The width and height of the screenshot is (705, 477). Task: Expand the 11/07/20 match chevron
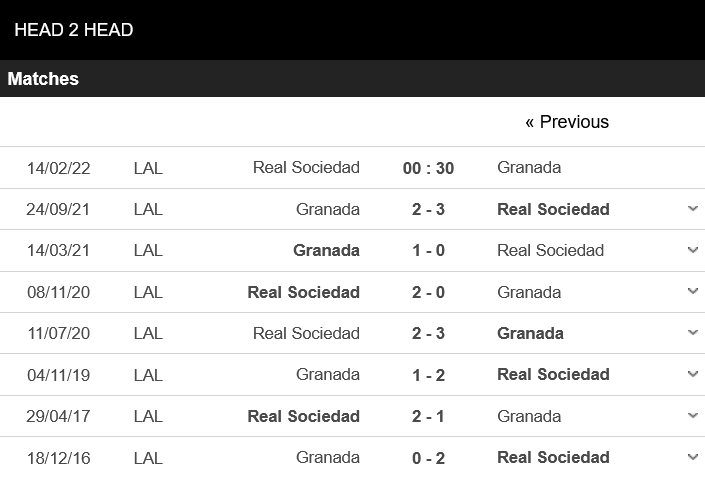pyautogui.click(x=692, y=333)
